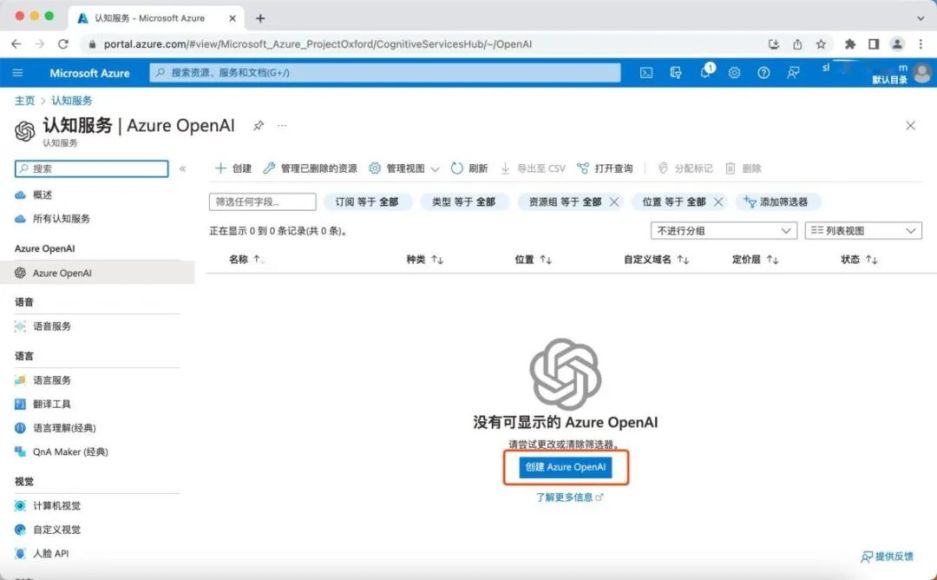Open more options ellipsis next to title
This screenshot has width=937, height=580.
coord(282,125)
